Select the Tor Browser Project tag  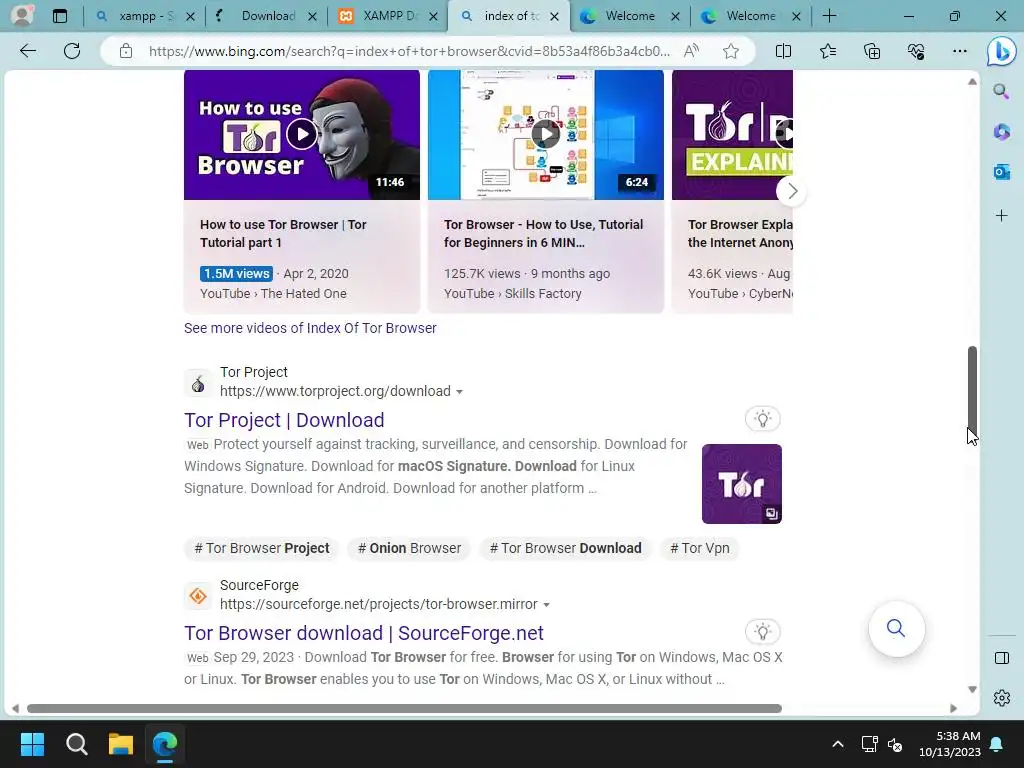262,548
